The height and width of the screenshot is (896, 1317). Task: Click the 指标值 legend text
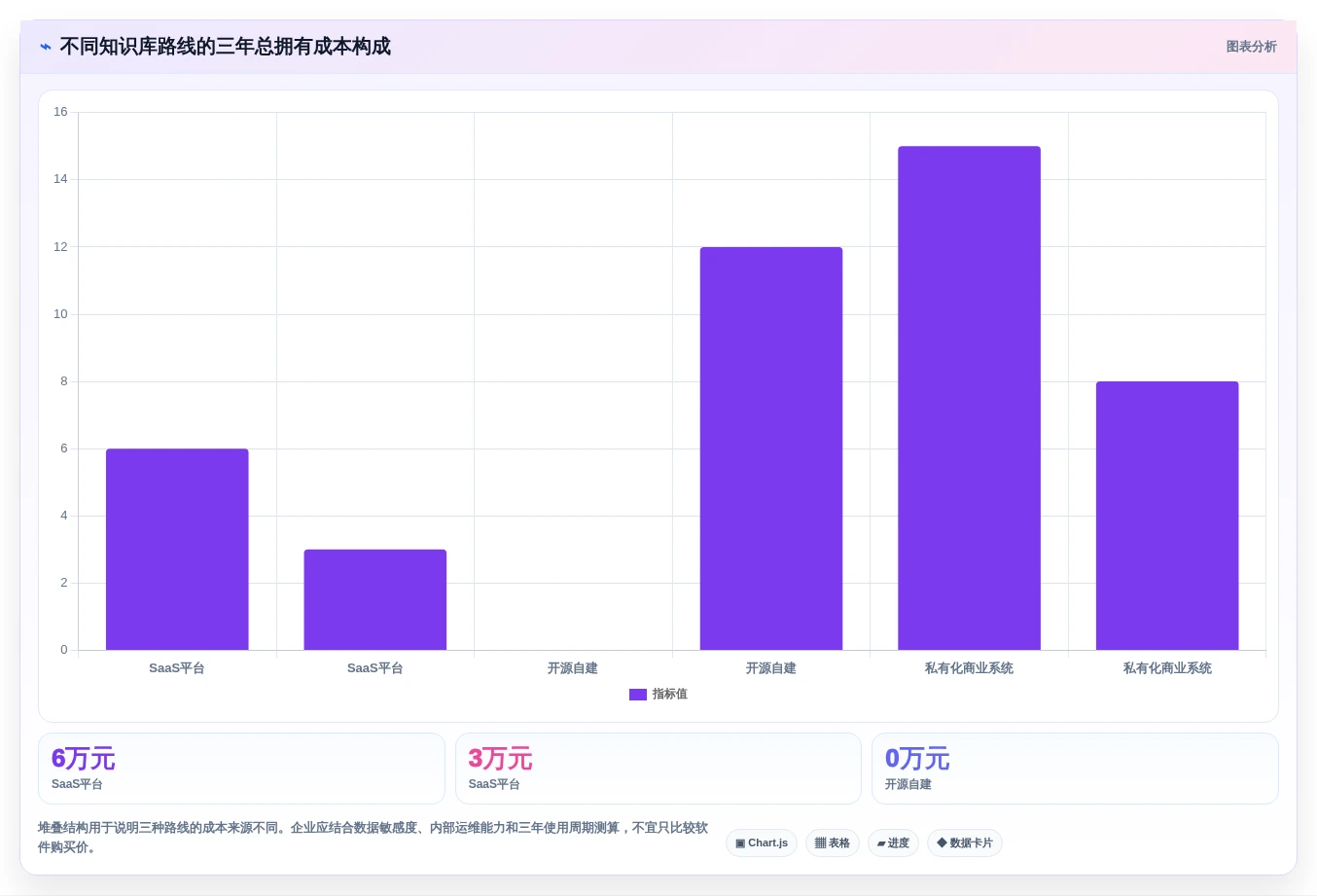pyautogui.click(x=669, y=695)
